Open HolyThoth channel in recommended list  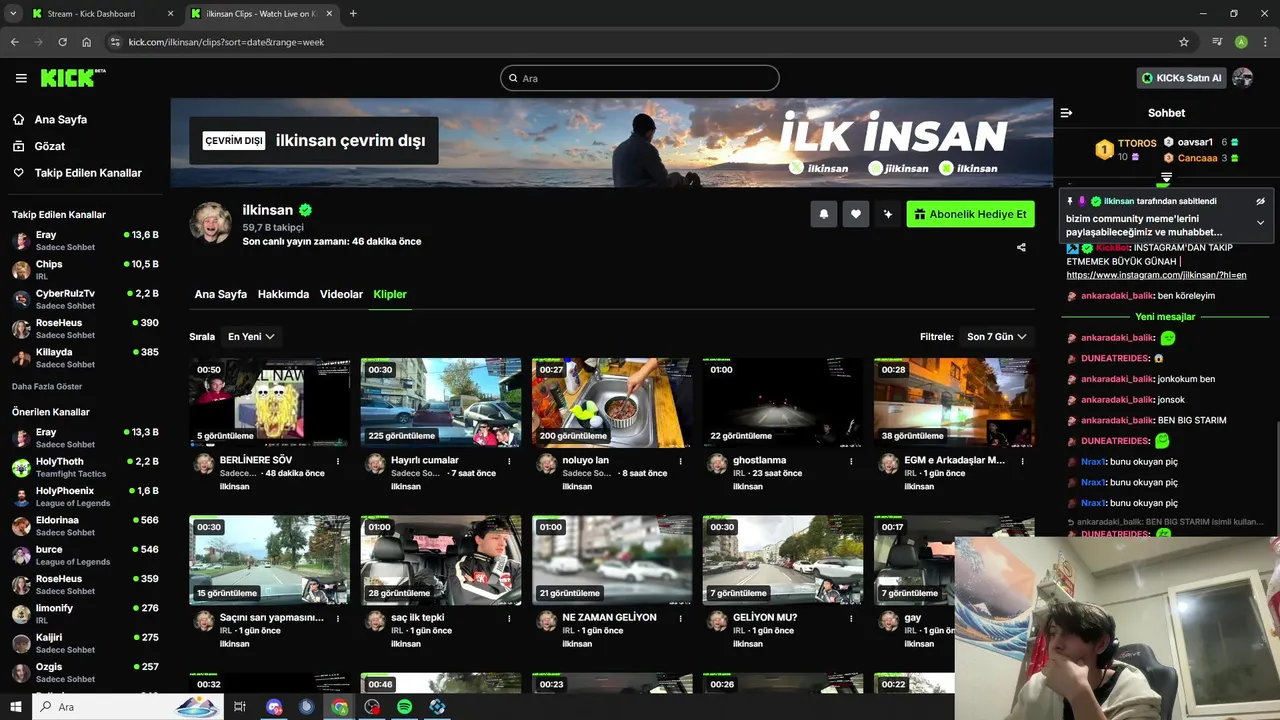(85, 467)
